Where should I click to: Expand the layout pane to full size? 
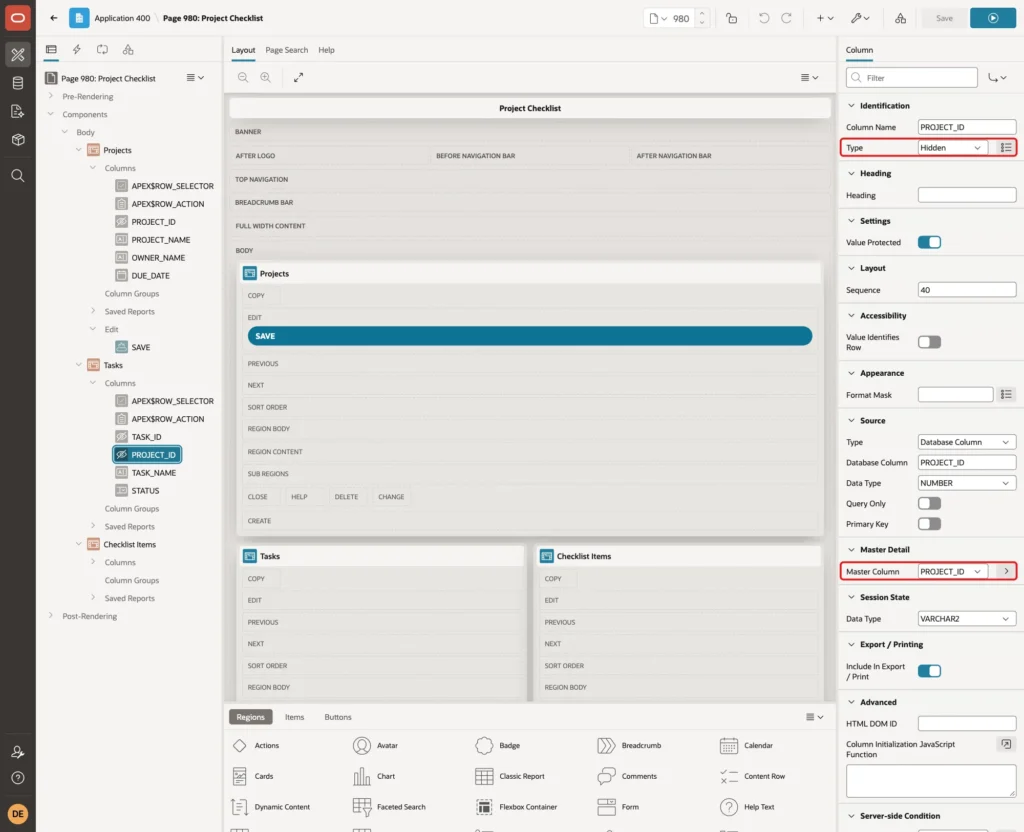point(298,77)
